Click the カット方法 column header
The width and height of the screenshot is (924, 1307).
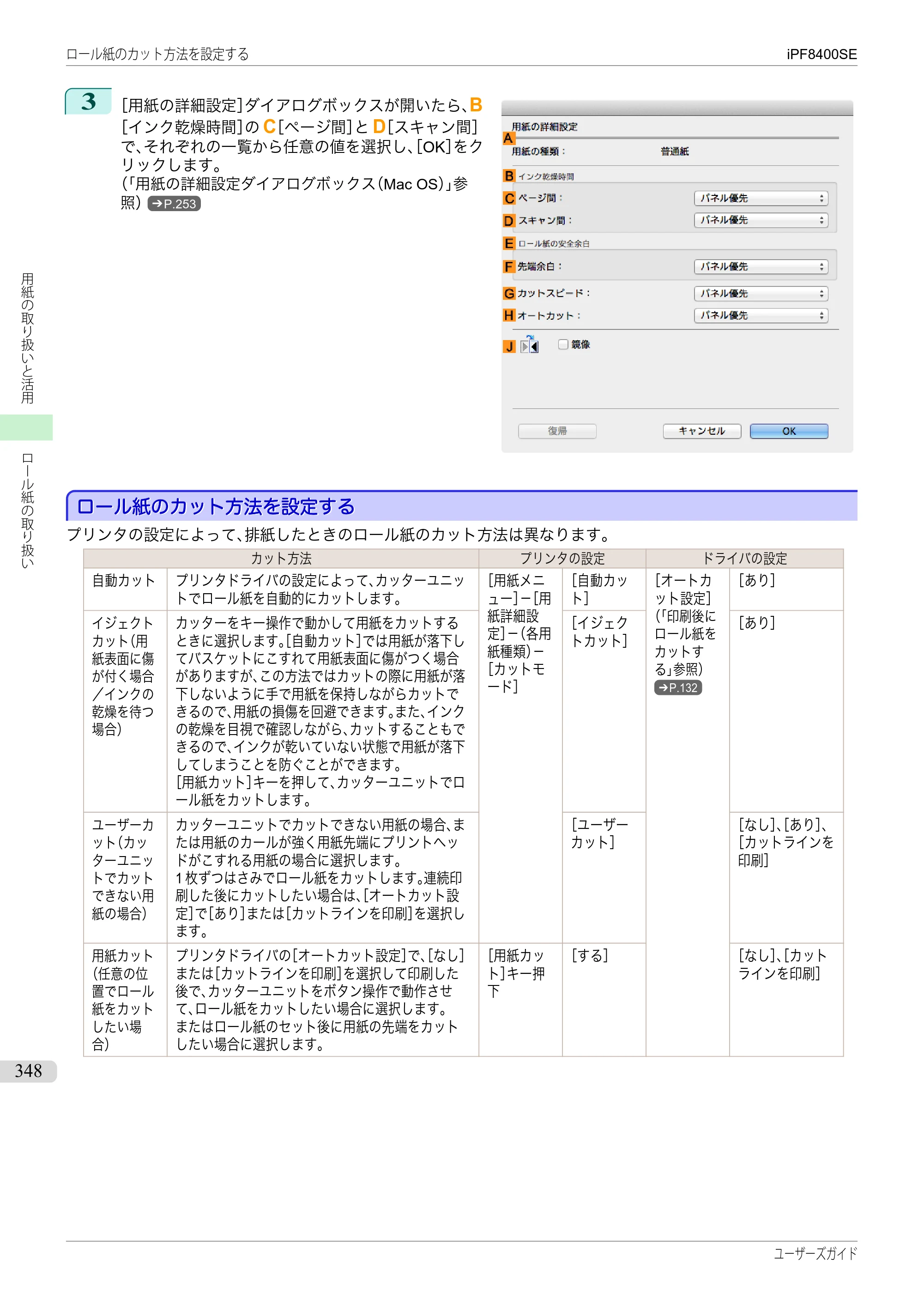tap(281, 558)
